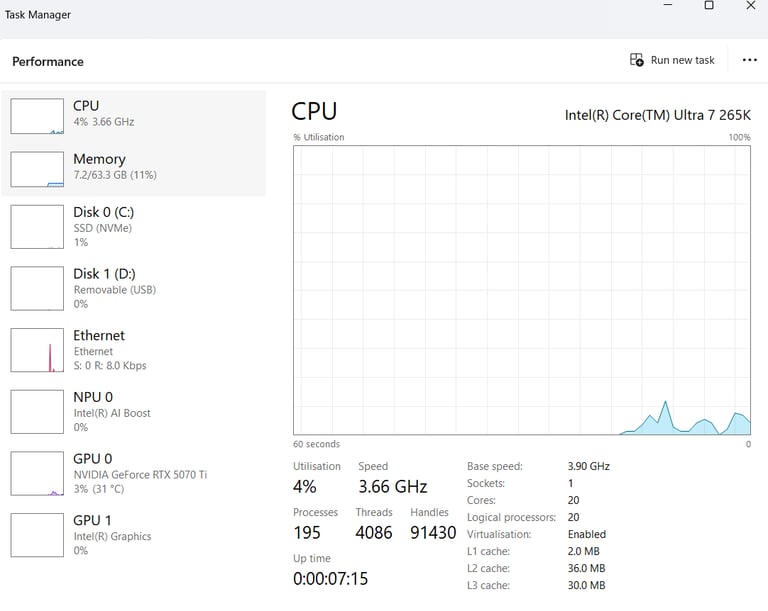This screenshot has height=611, width=768.
Task: Click the 7.2/63.3 GB (11%) memory text
Action: tap(115, 175)
